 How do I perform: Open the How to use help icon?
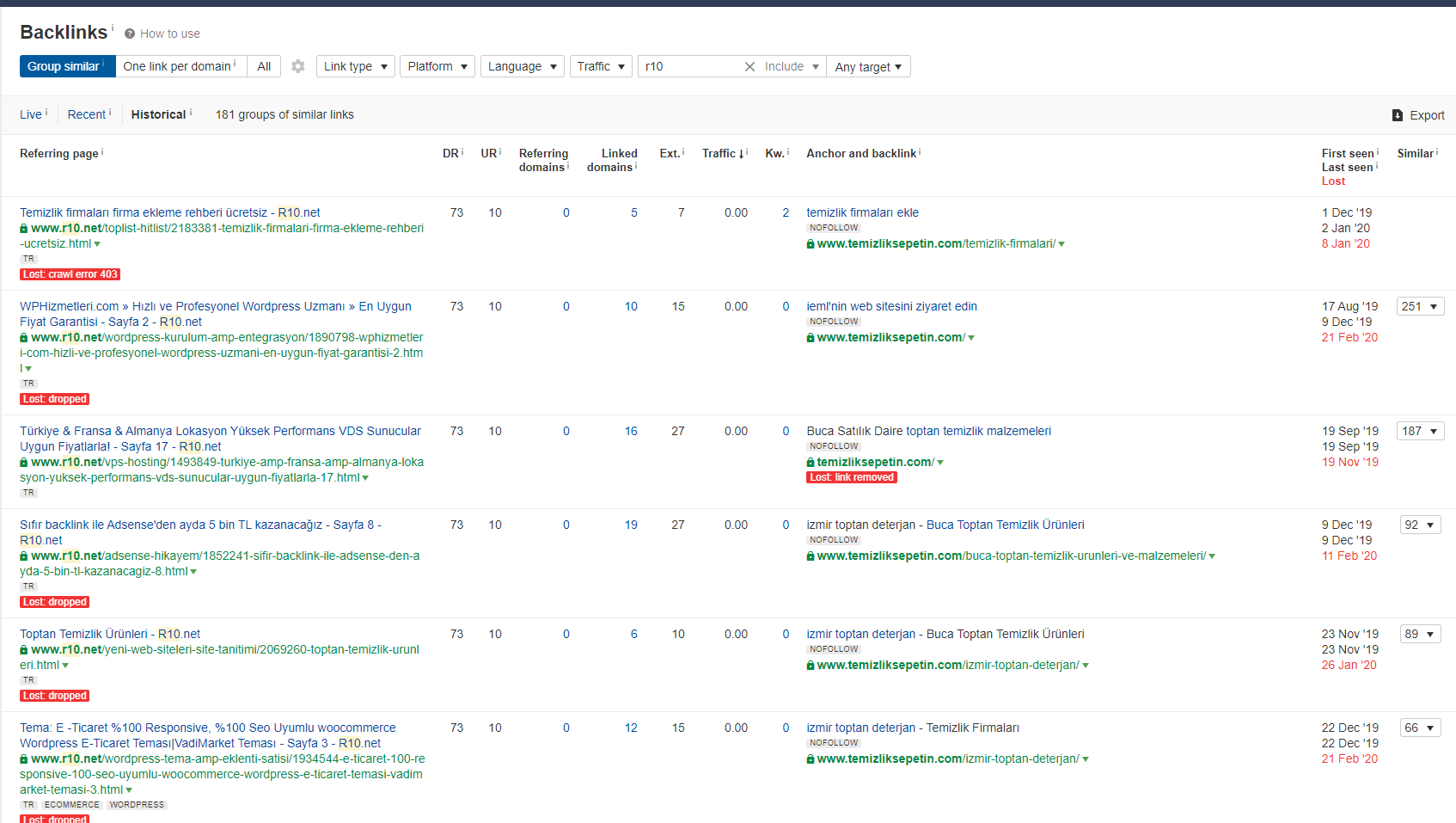[130, 34]
